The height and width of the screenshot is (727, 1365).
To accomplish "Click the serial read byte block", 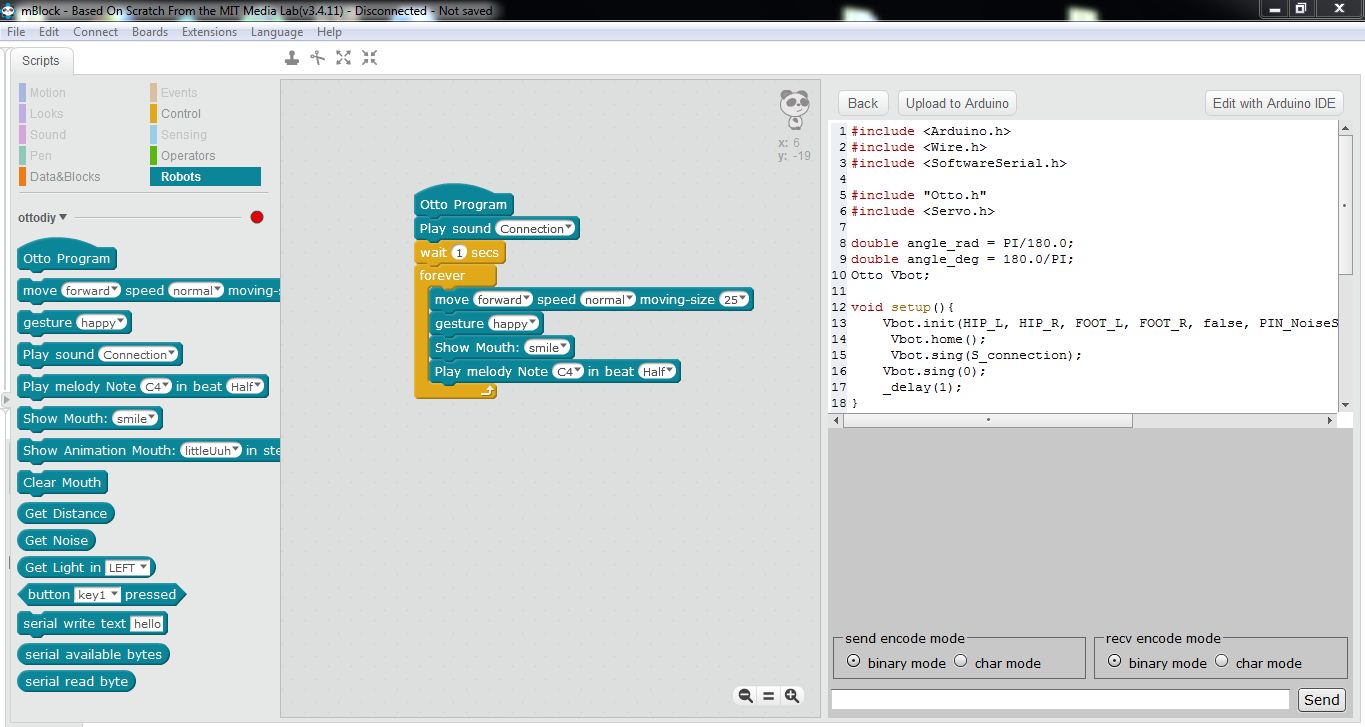I will [x=77, y=682].
